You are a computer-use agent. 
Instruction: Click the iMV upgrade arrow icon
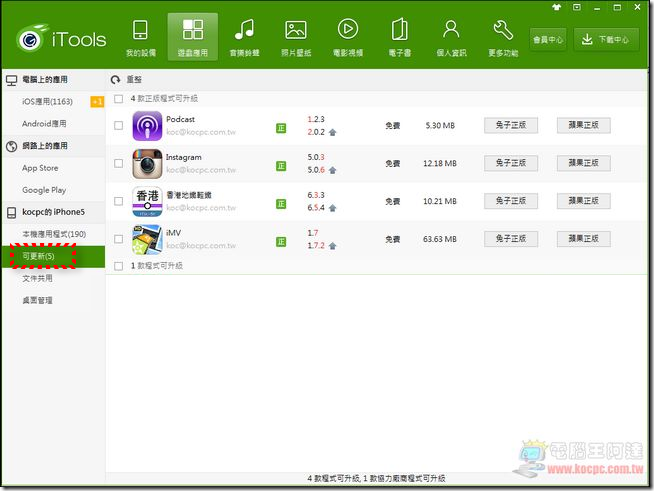click(x=332, y=246)
